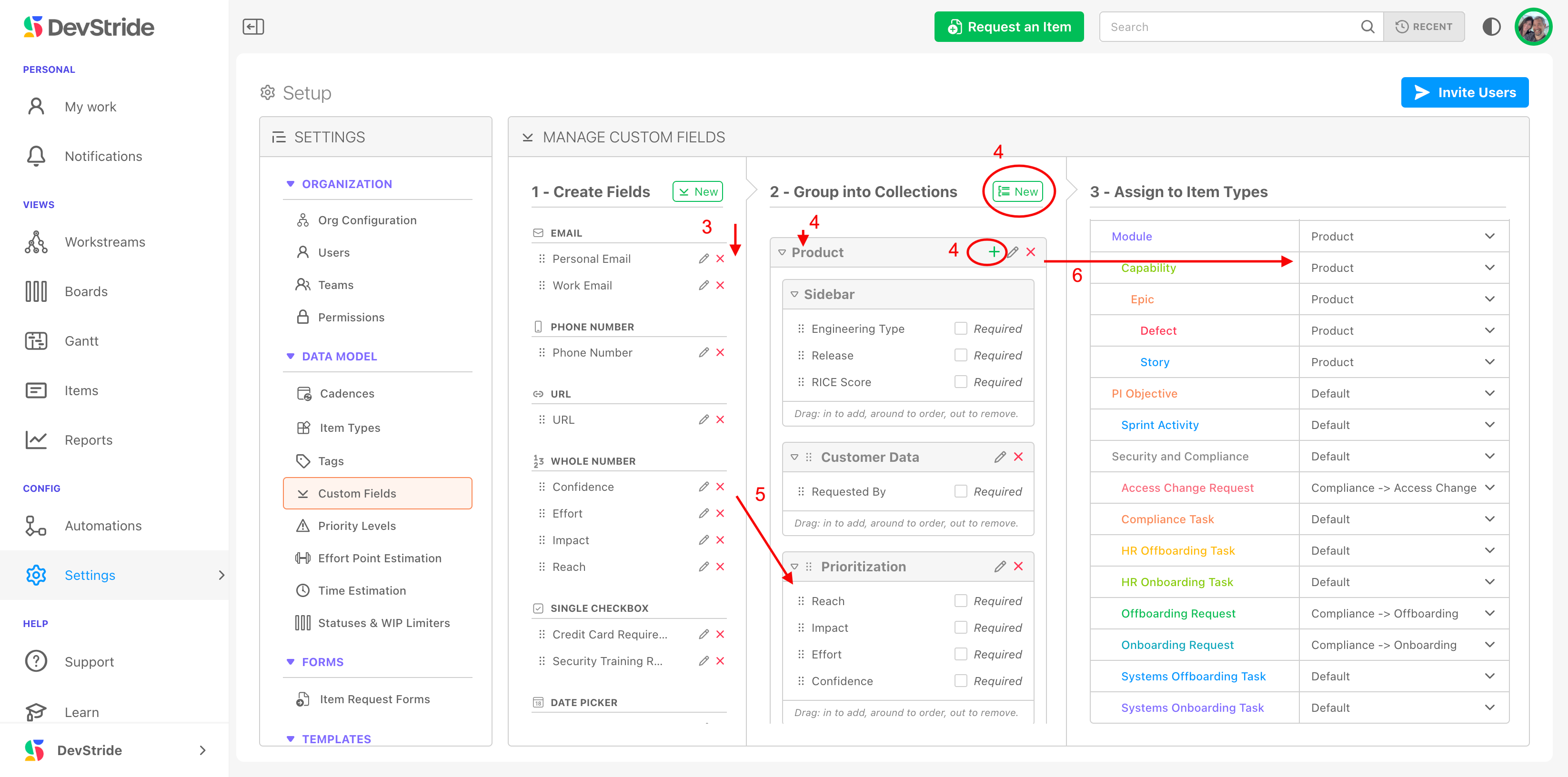Delete the Work Email field

[x=720, y=285]
